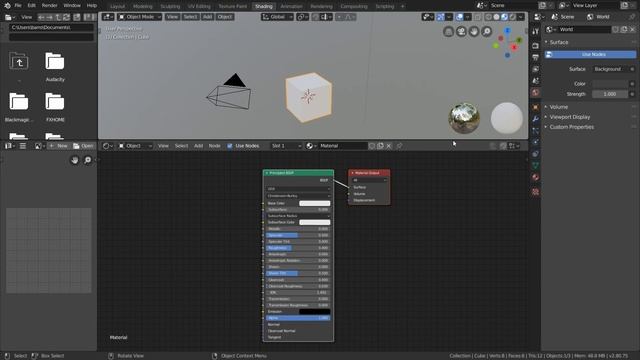Click the Base Color swatch on Principled BSDF

click(x=315, y=203)
